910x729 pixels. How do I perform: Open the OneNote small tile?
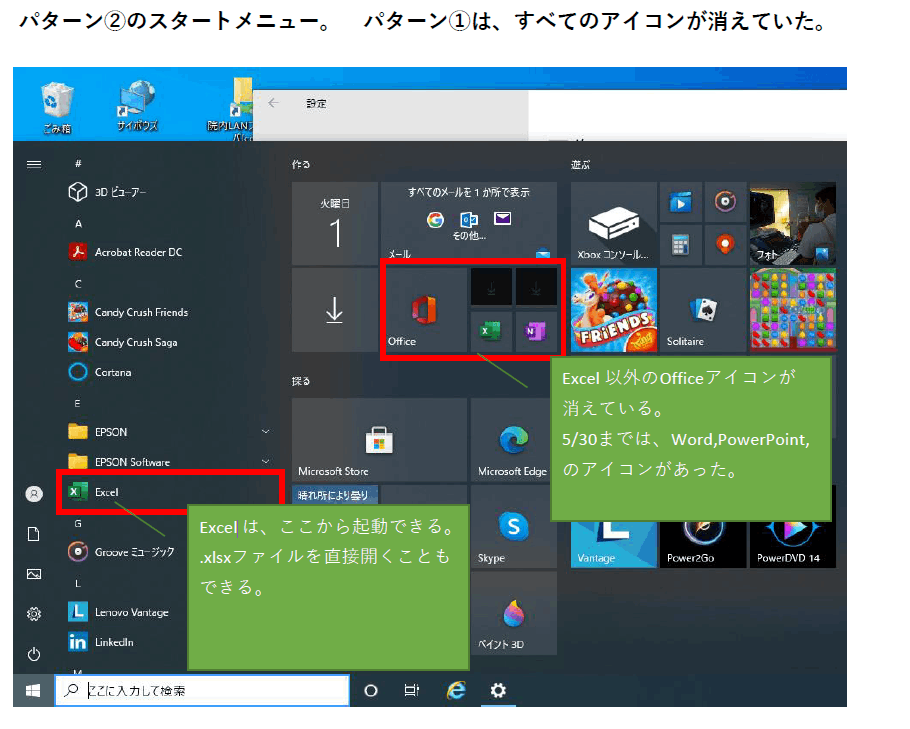pyautogui.click(x=536, y=331)
